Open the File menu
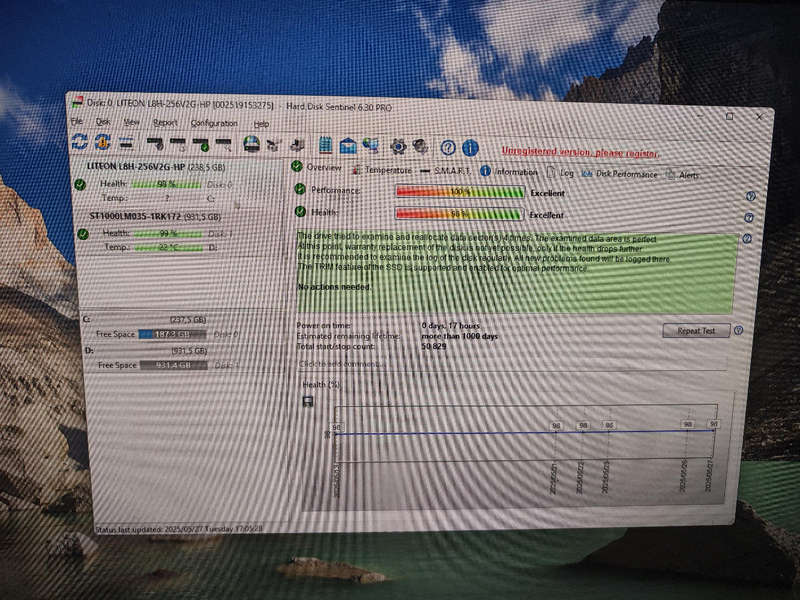Viewport: 800px width, 600px height. point(77,121)
